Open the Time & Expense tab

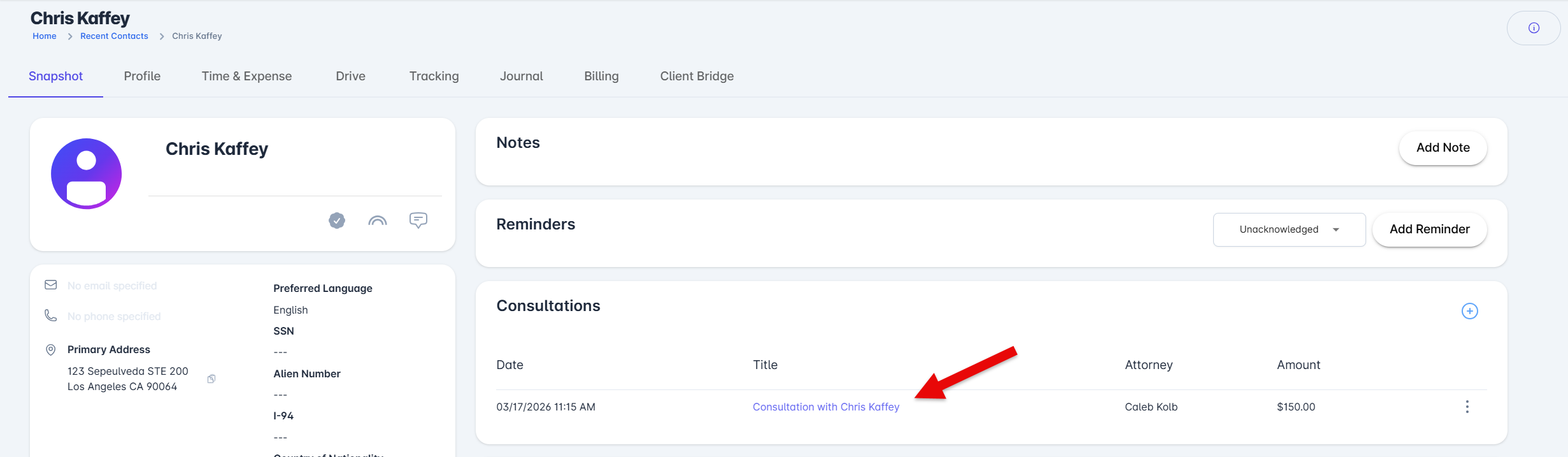click(x=246, y=76)
